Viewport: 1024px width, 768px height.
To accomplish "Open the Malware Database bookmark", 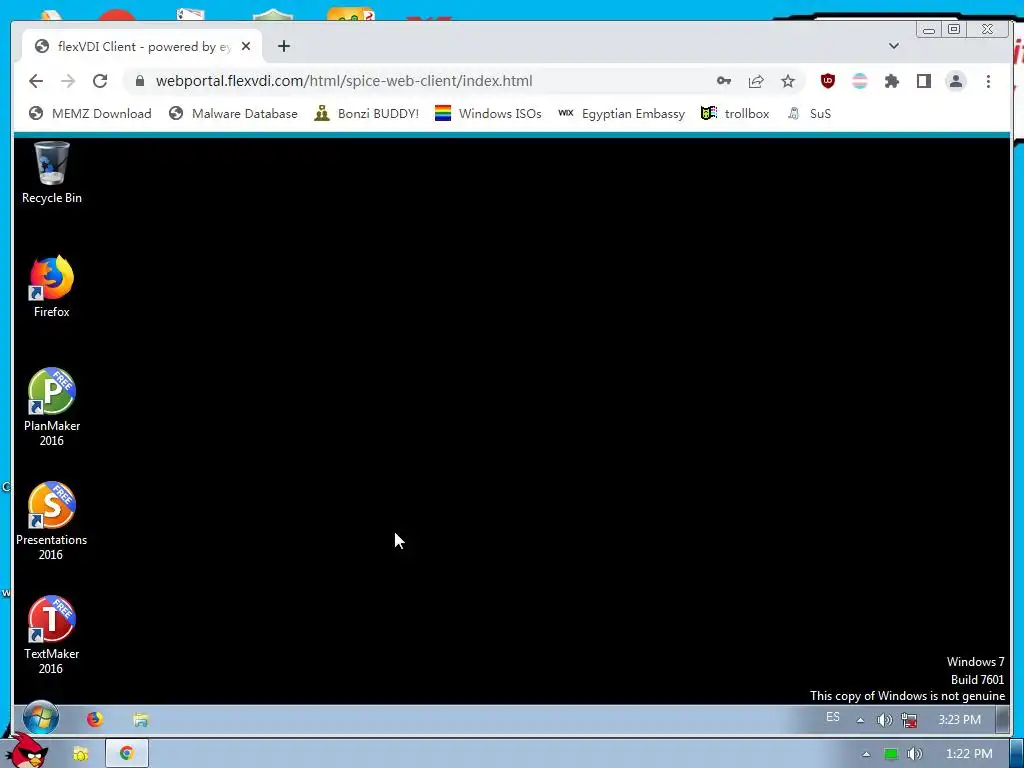I will 233,114.
